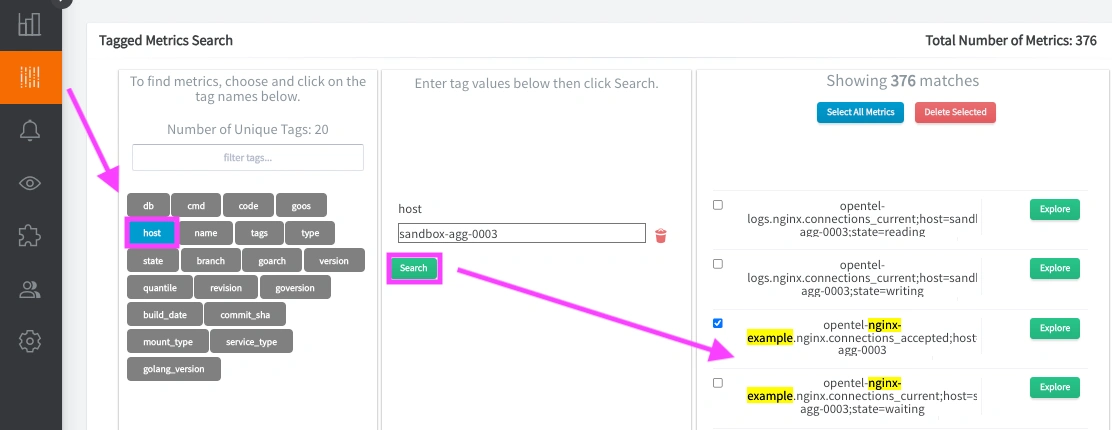Open the team users sidebar icon
1112x430 pixels.
click(x=30, y=290)
